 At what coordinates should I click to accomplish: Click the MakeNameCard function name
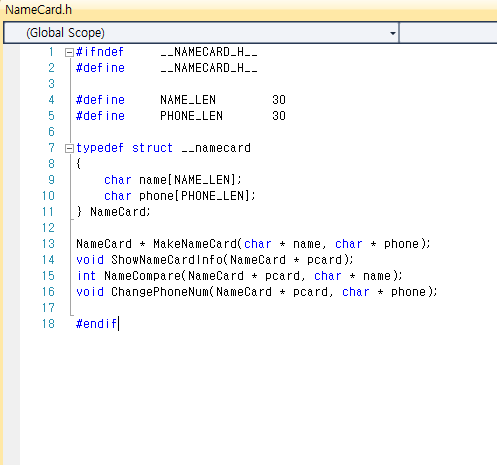(x=195, y=244)
